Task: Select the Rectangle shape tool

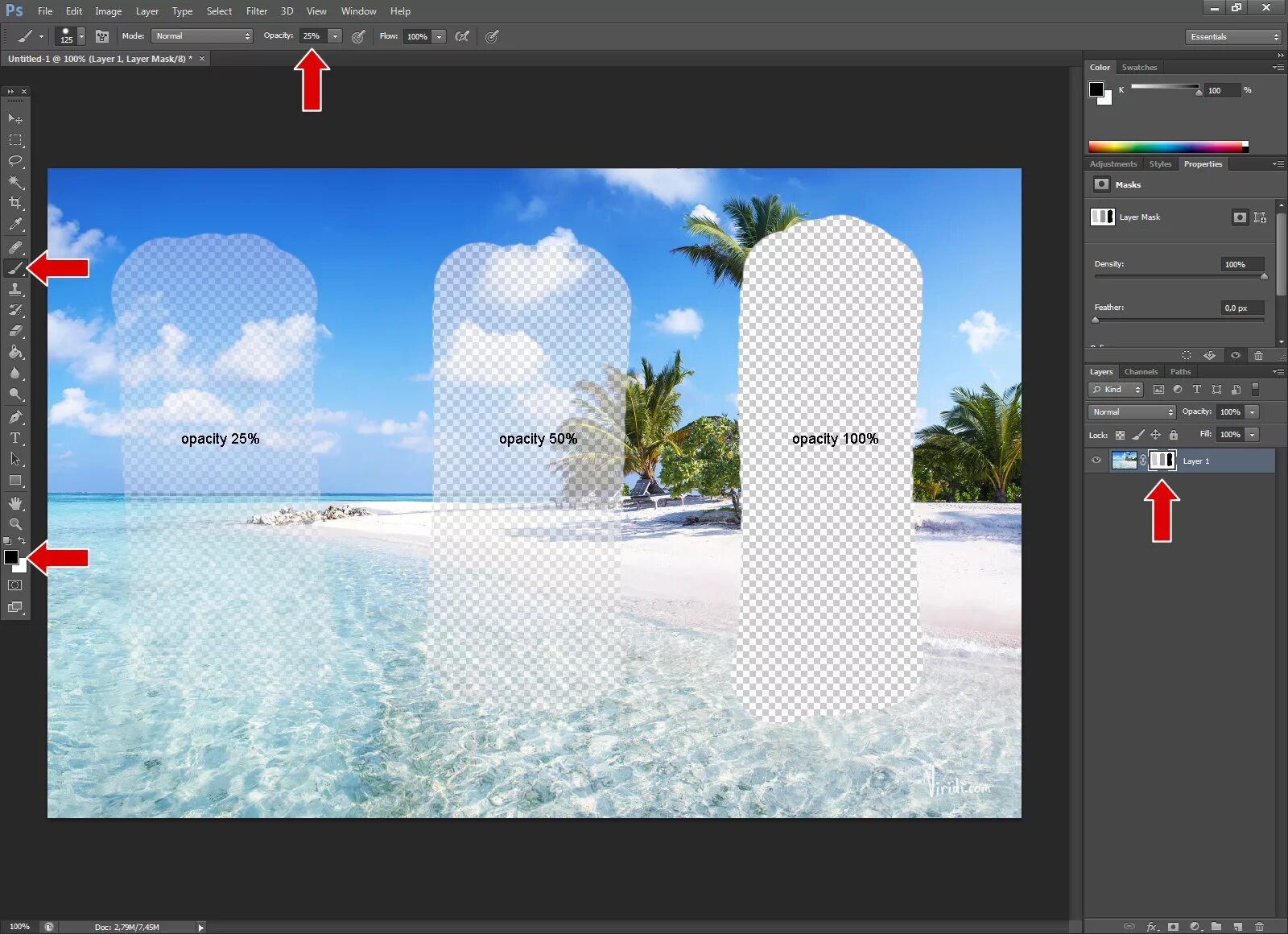Action: (x=15, y=481)
